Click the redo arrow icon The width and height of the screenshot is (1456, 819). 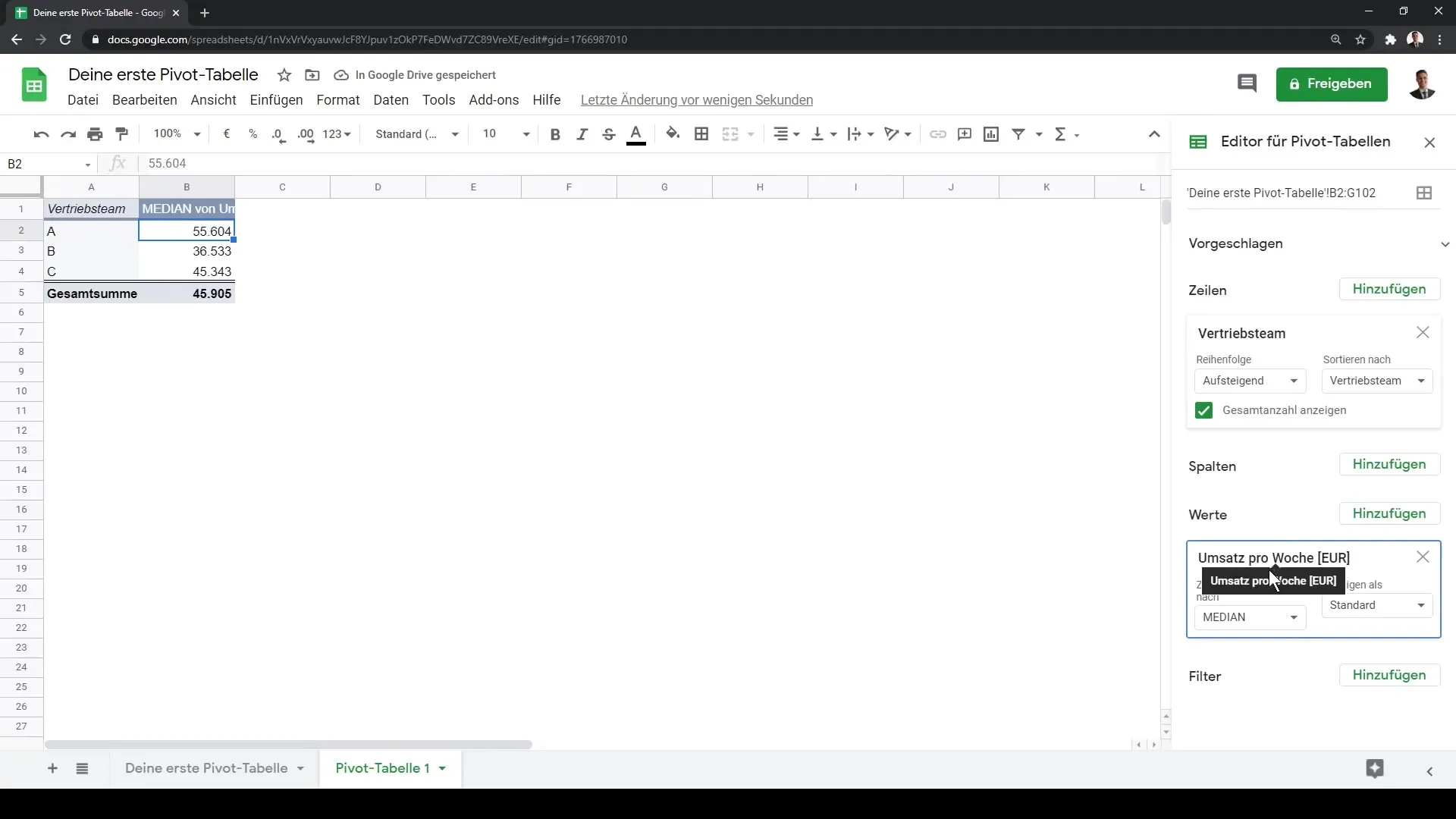pos(68,134)
